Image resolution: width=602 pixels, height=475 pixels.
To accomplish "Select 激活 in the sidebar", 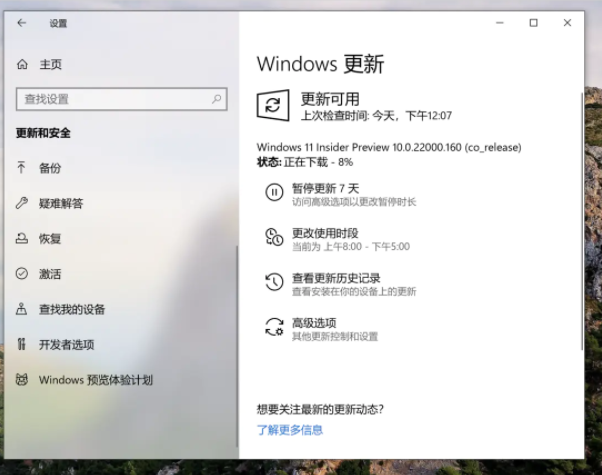I will tap(50, 274).
